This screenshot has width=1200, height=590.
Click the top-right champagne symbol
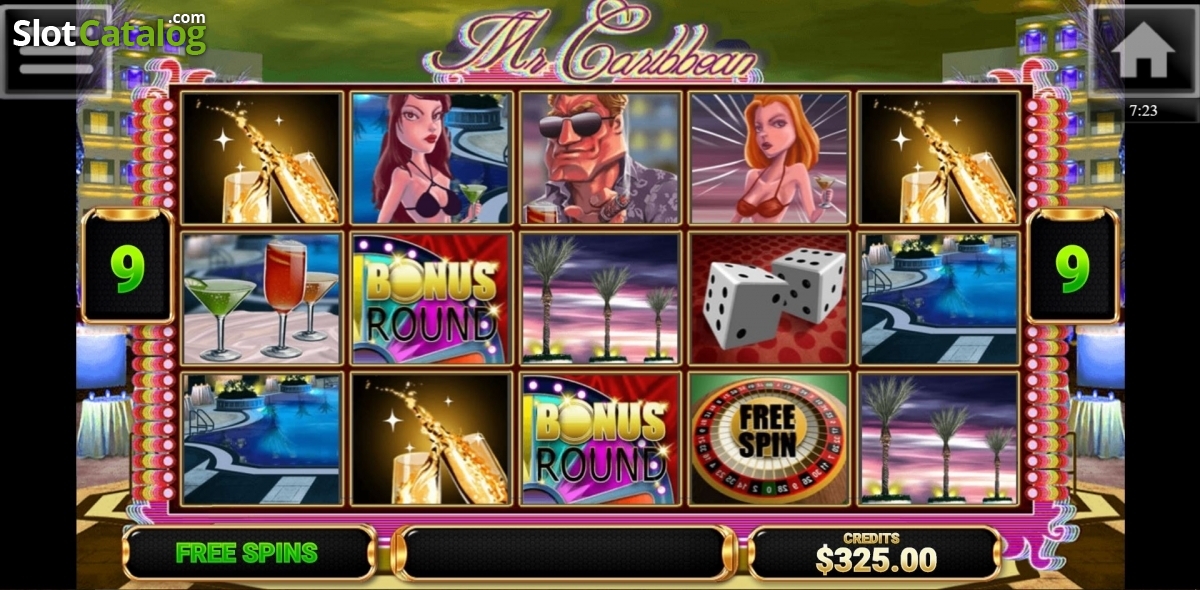[x=939, y=158]
